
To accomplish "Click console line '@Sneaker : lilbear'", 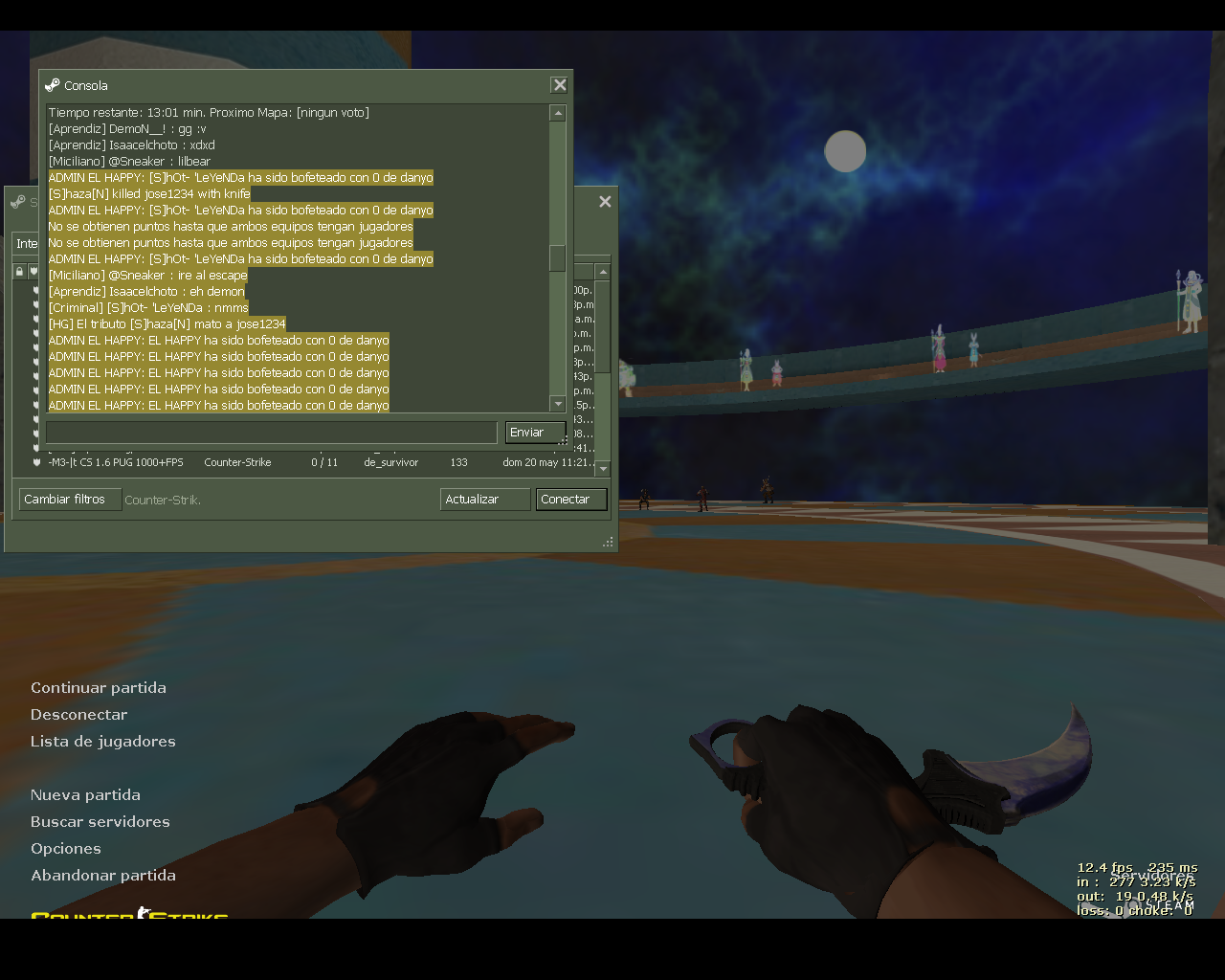I will coord(129,162).
